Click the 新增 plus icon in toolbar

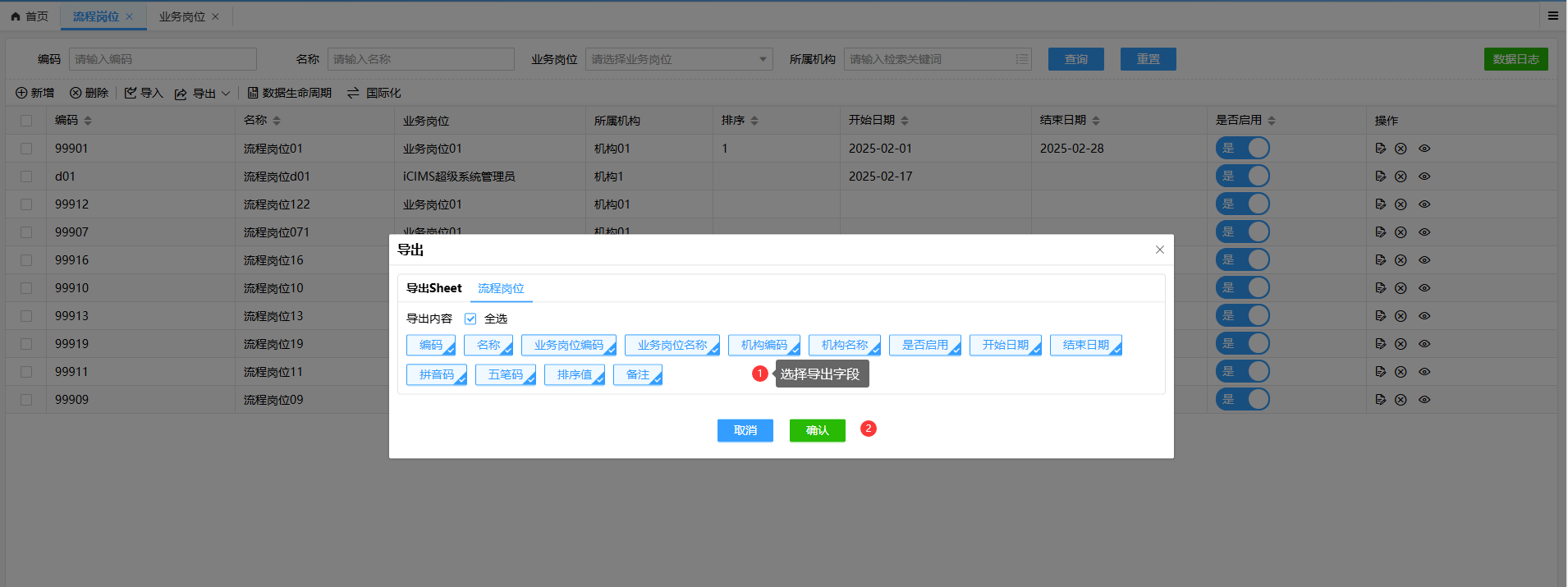(x=21, y=93)
